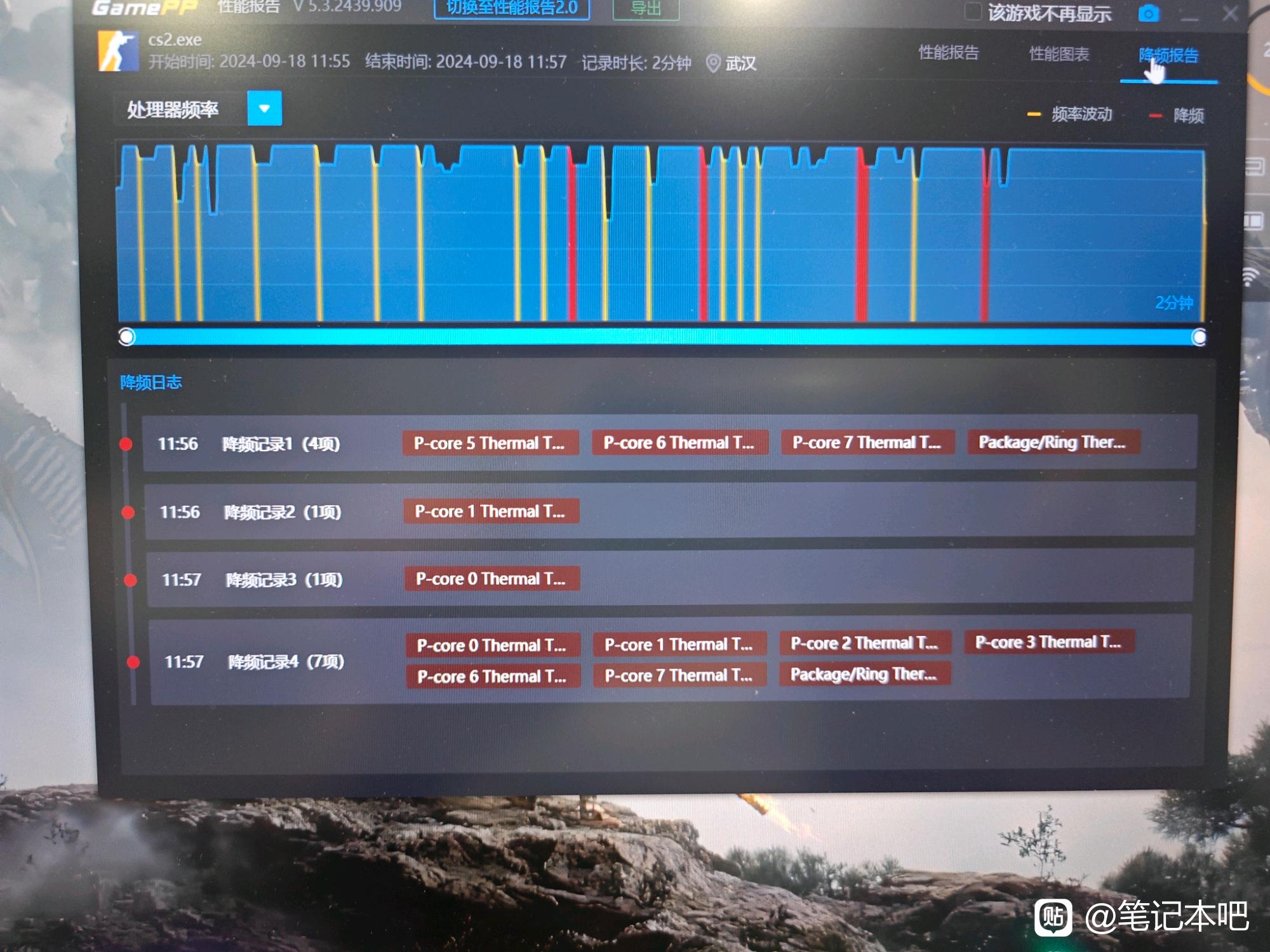Click the widest red throttling band in the chart
Viewport: 1270px width, 952px height.
coord(862,234)
